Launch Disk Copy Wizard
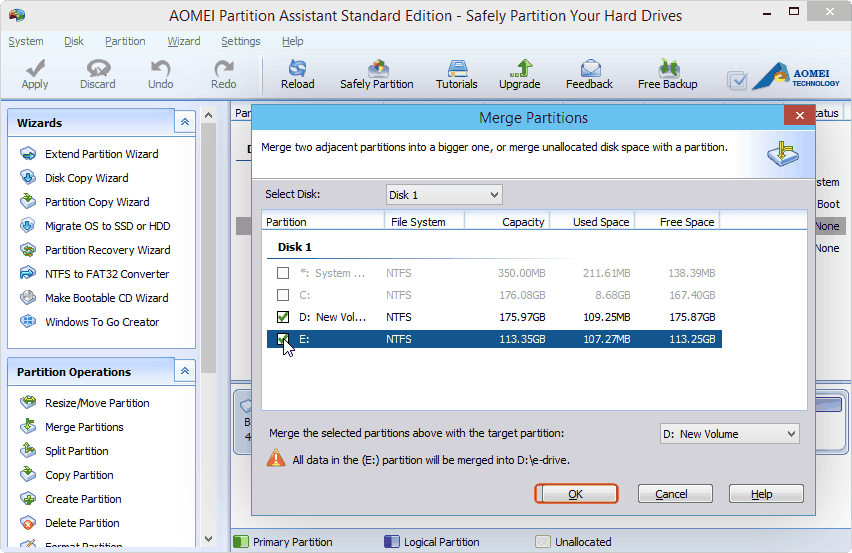 tap(86, 178)
